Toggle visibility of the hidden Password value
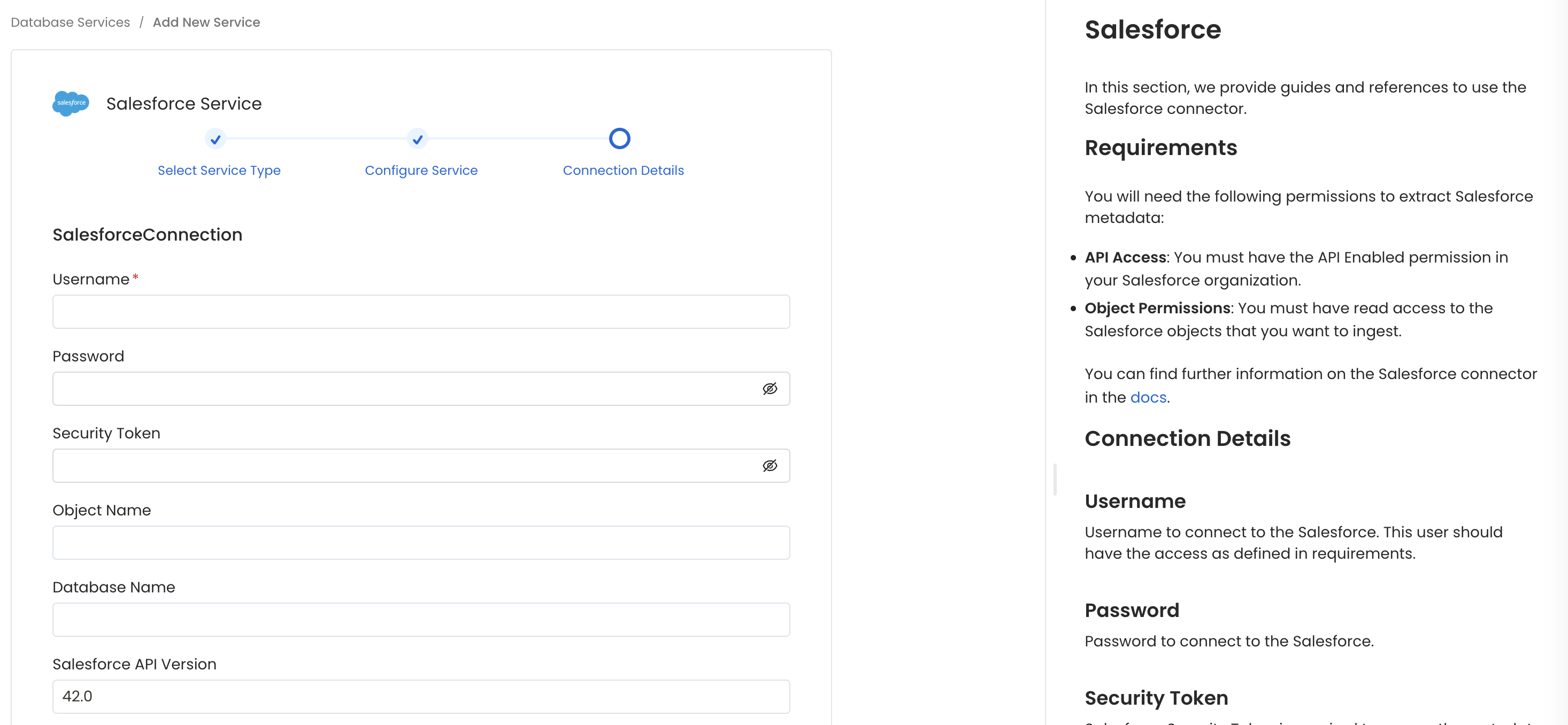 coord(770,389)
